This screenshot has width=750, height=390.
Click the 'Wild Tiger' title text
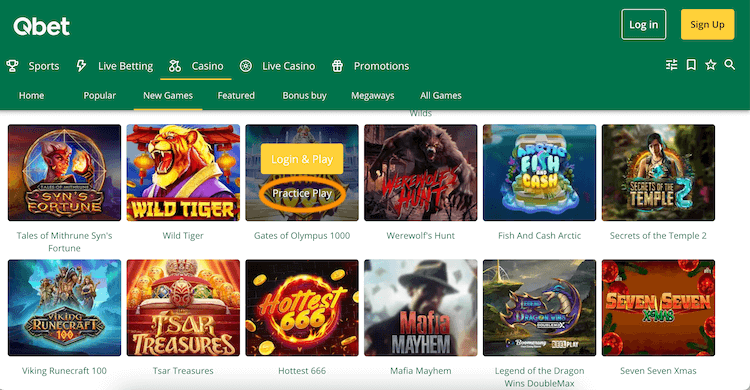(183, 235)
